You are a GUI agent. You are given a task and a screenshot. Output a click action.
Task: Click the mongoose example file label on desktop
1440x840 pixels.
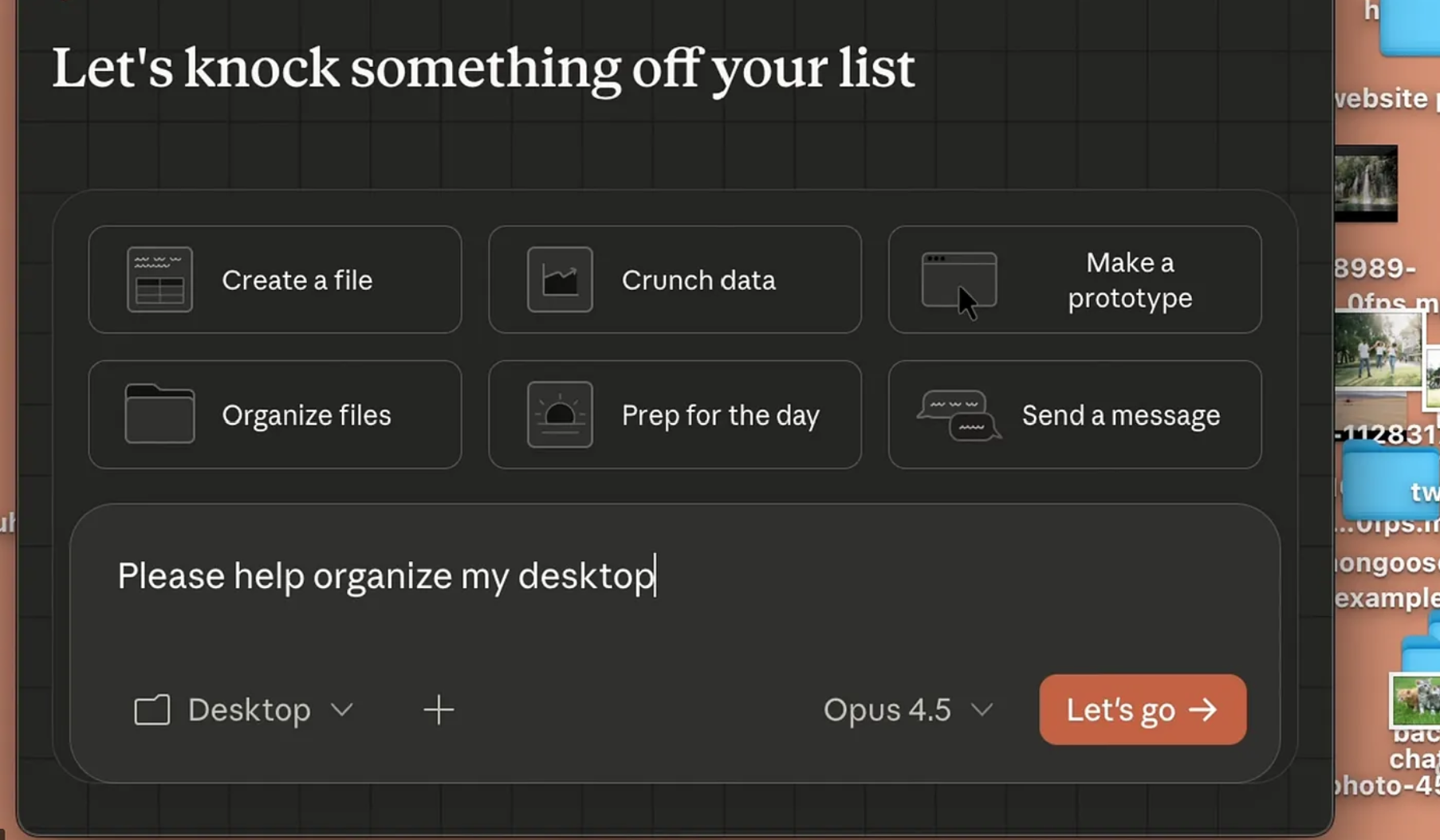coord(1389,580)
